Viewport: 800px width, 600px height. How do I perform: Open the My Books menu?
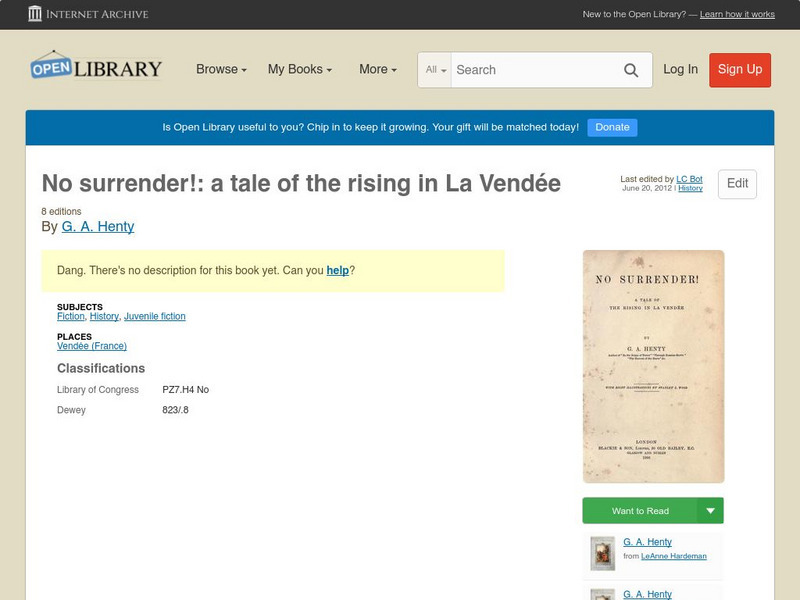(299, 70)
